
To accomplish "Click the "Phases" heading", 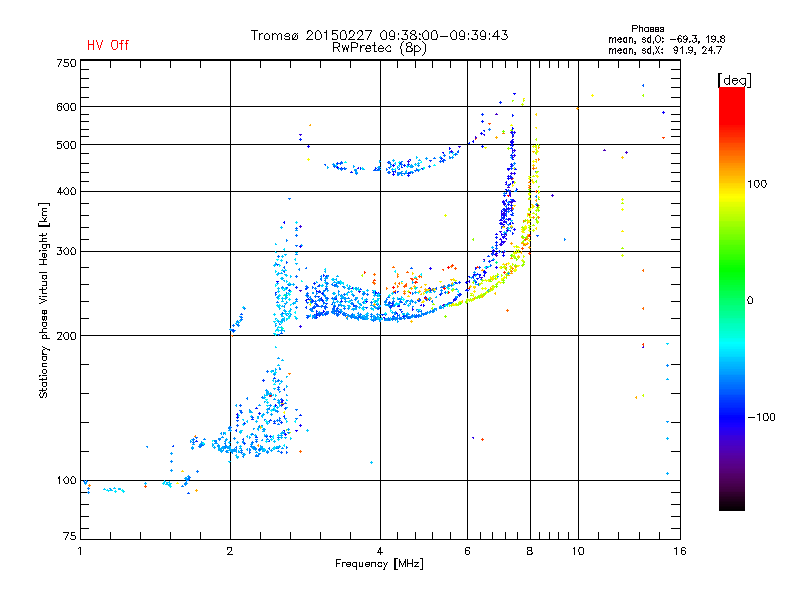I will click(x=647, y=29).
